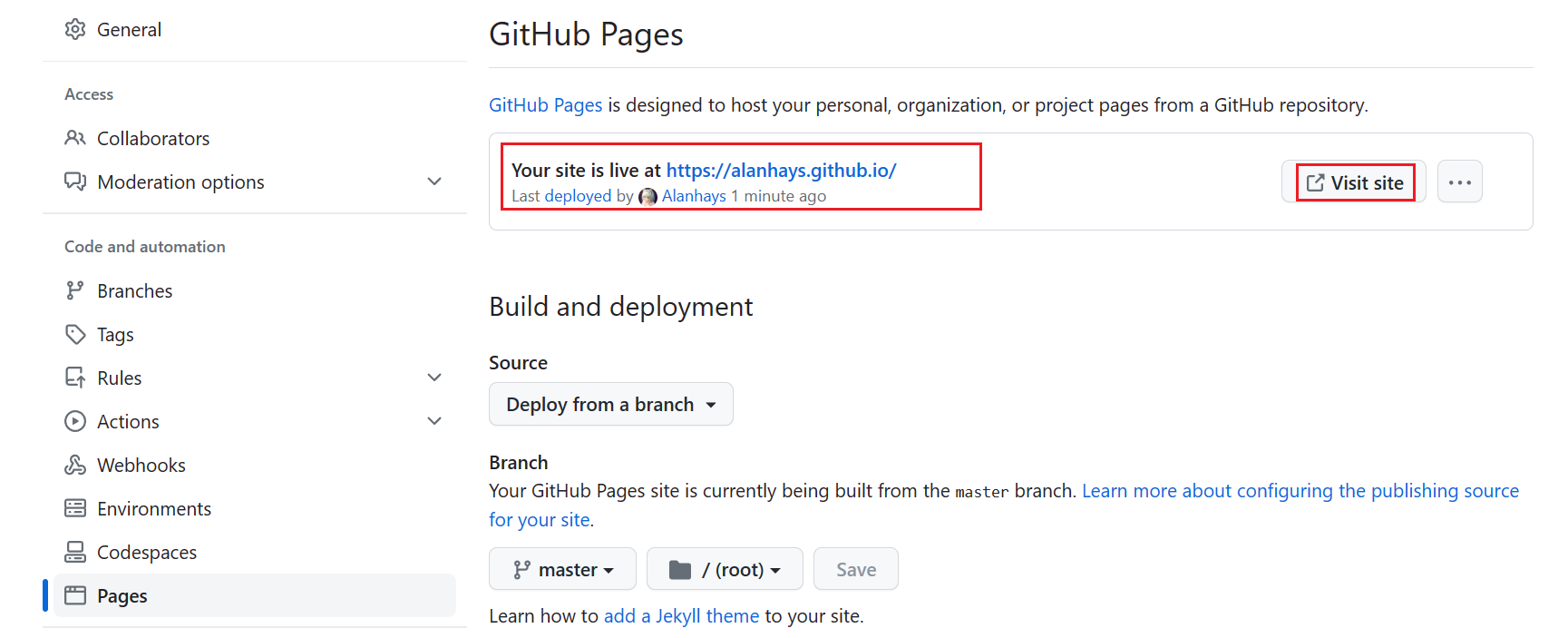Click the Branches git-branch icon

pos(75,290)
